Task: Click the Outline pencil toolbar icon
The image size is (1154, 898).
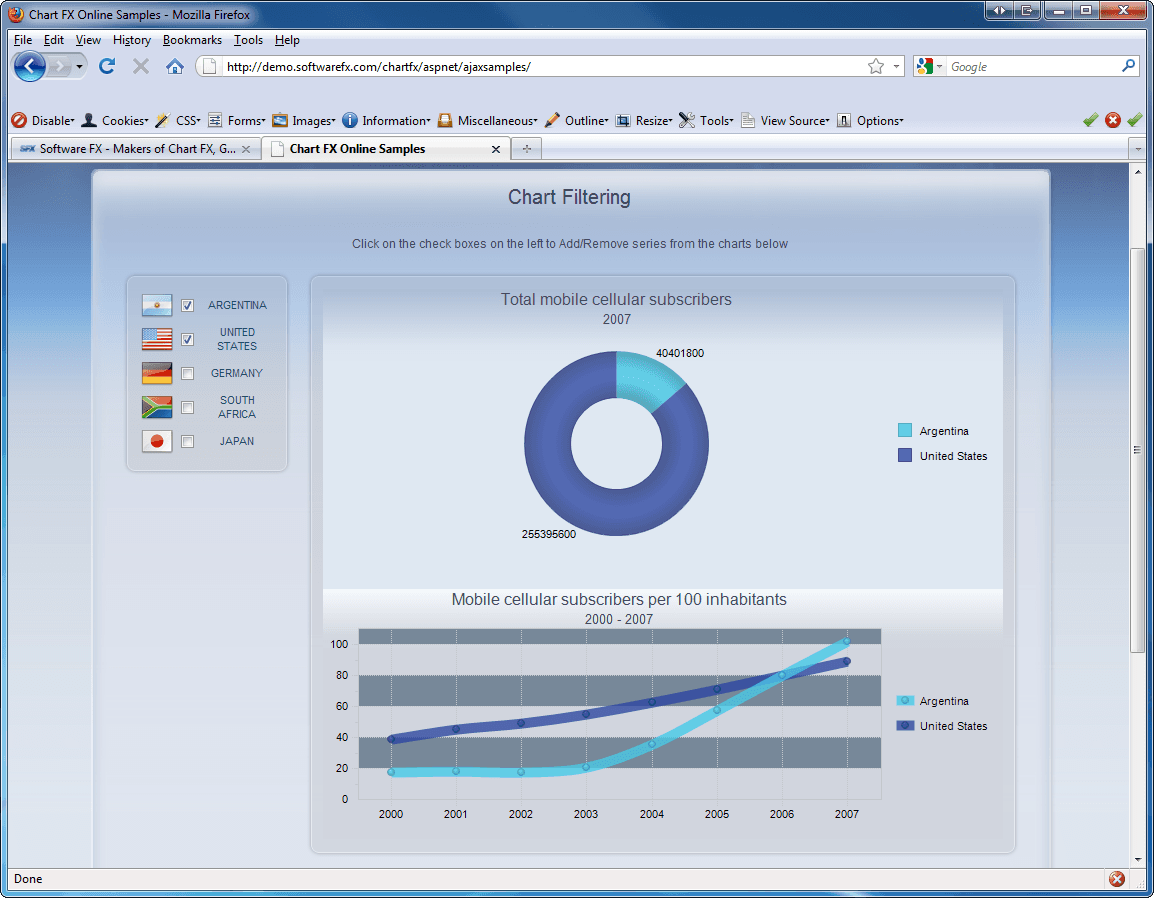Action: (552, 120)
